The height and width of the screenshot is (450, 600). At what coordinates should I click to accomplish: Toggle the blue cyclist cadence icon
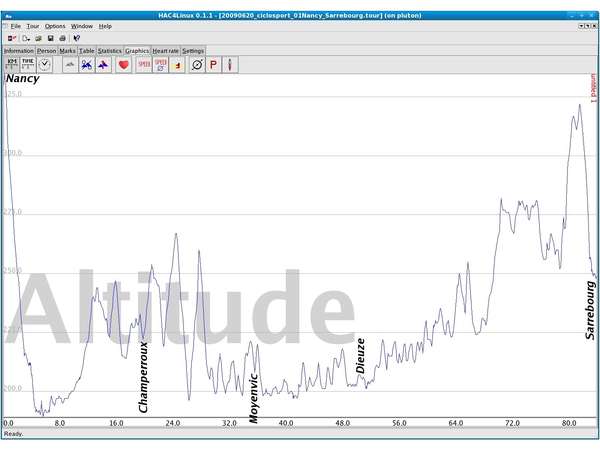coord(87,64)
